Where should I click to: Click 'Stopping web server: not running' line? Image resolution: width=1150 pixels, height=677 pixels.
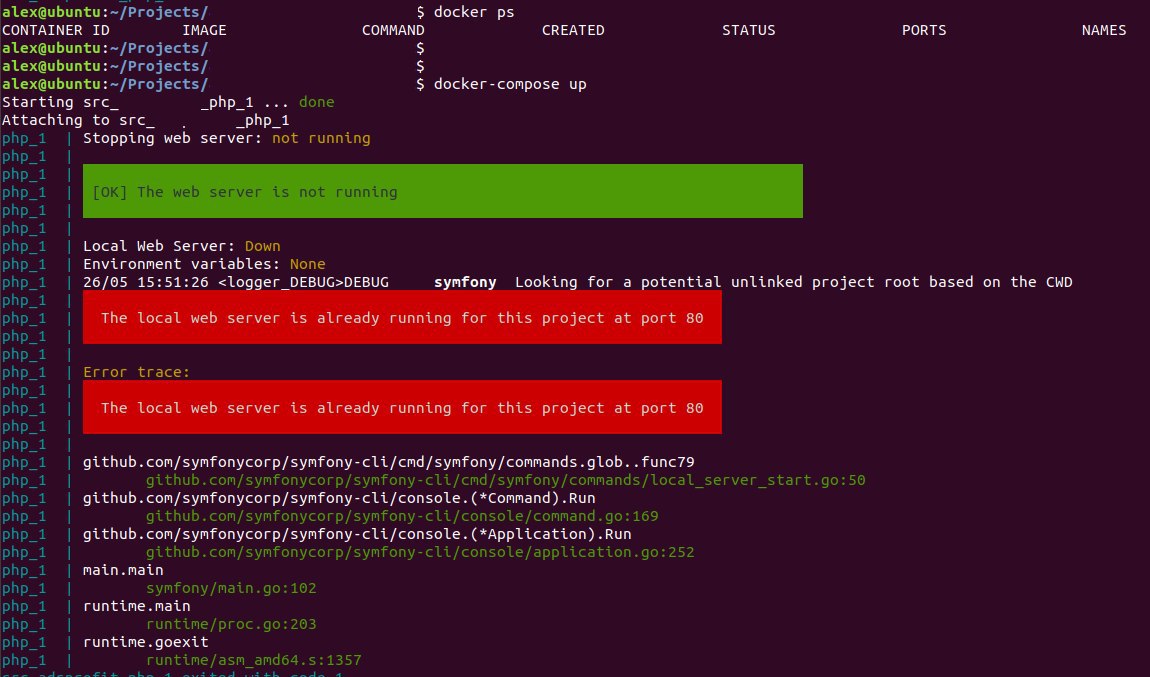click(227, 138)
